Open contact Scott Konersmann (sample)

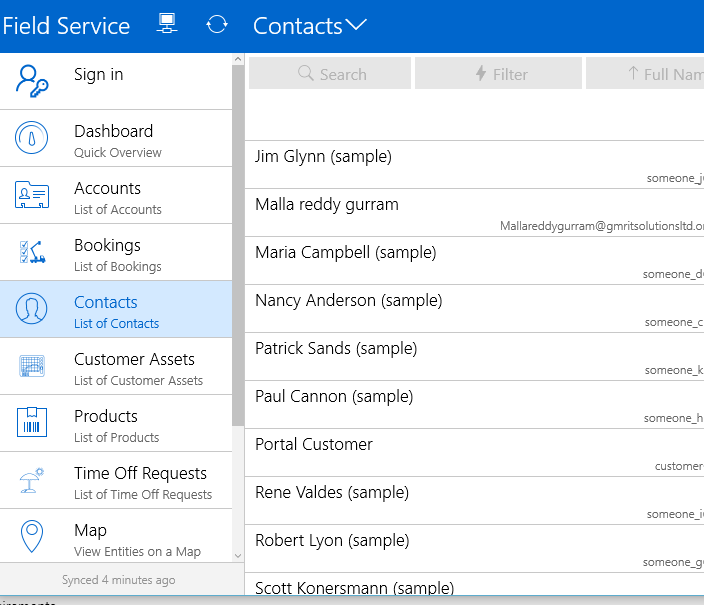pos(475,585)
